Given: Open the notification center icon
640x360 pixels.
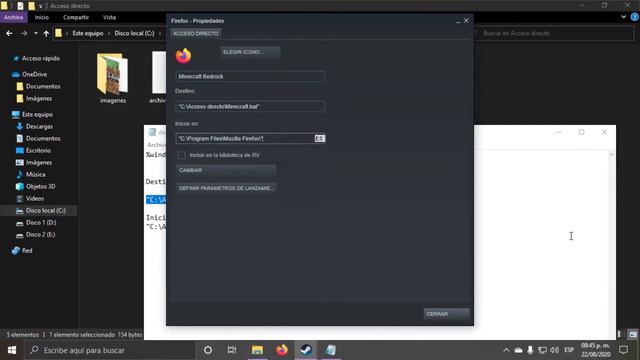Looking at the screenshot, I should coord(623,350).
